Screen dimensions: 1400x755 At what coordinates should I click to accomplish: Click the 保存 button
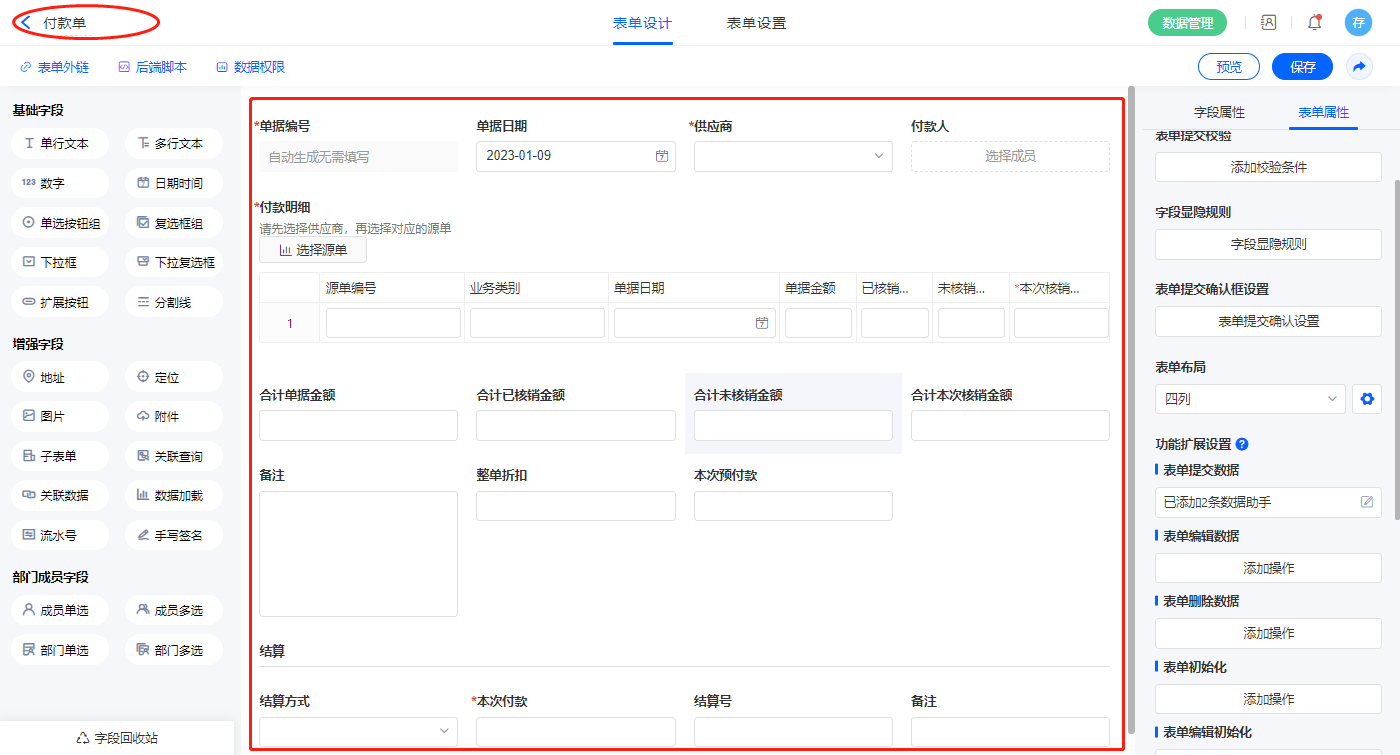pyautogui.click(x=1302, y=67)
